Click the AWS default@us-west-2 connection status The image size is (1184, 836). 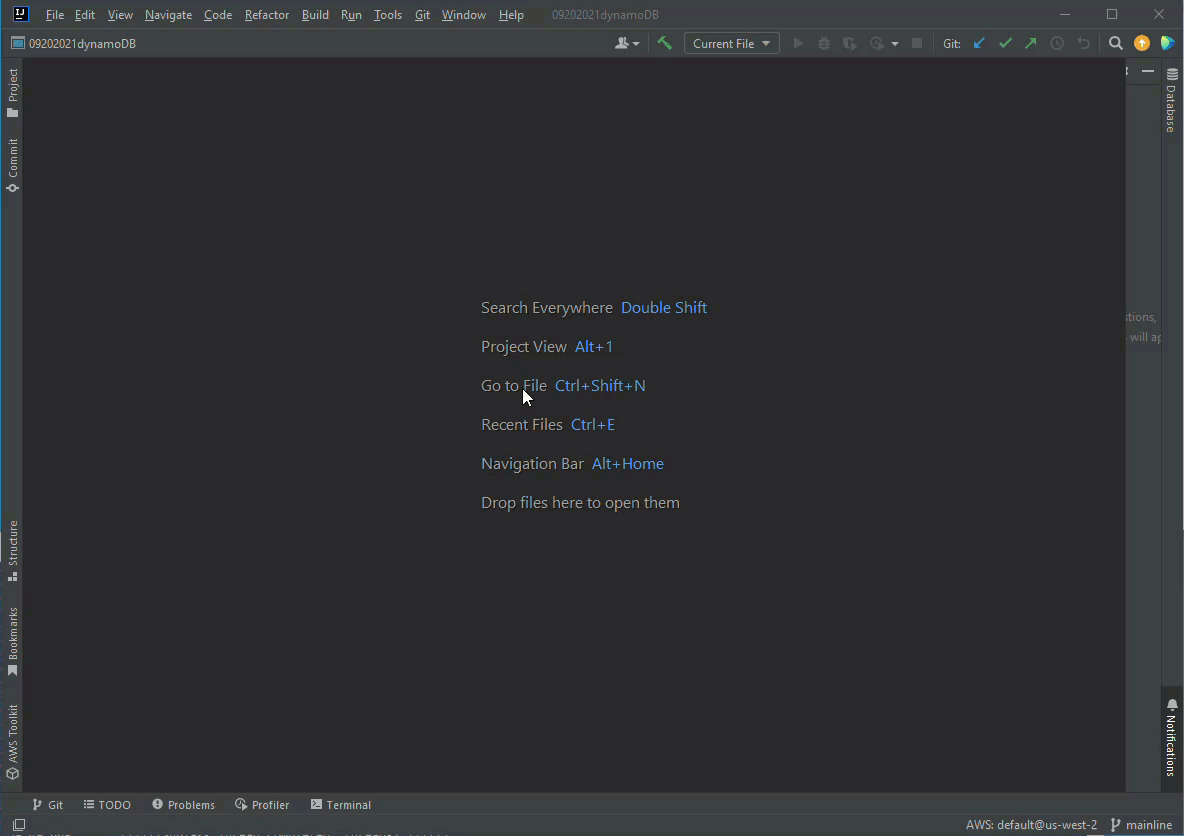pos(1030,825)
